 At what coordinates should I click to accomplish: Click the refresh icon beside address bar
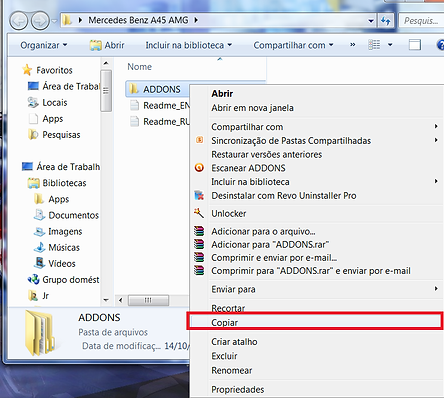point(386,21)
